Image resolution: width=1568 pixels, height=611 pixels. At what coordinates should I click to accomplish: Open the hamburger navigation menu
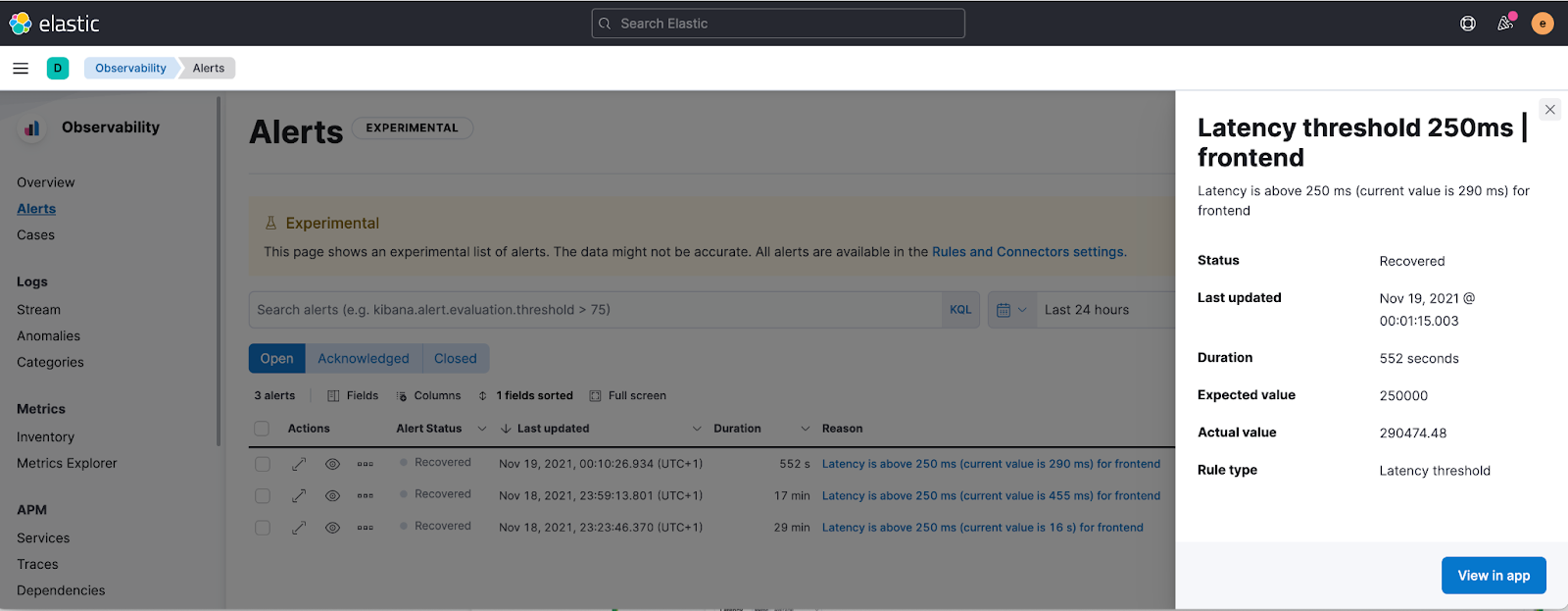tap(21, 69)
